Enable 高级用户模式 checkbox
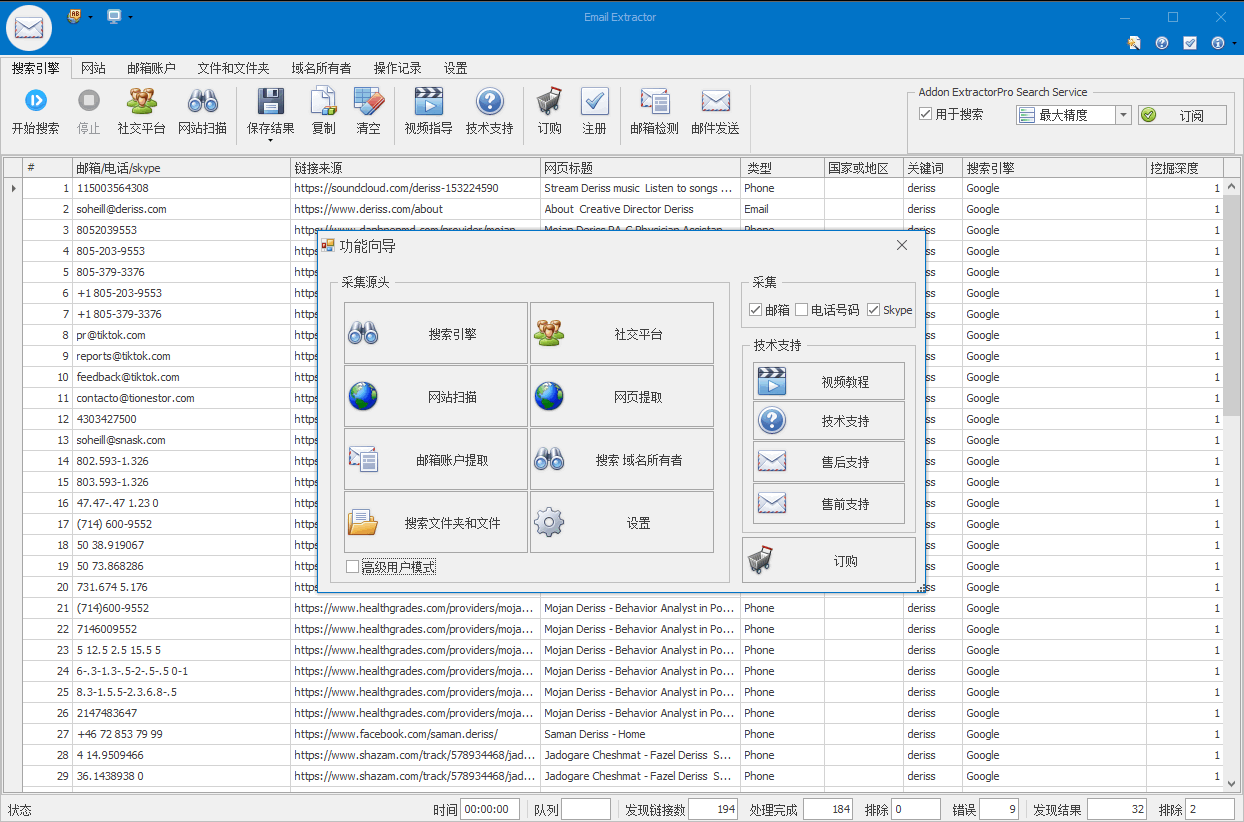 (x=352, y=567)
